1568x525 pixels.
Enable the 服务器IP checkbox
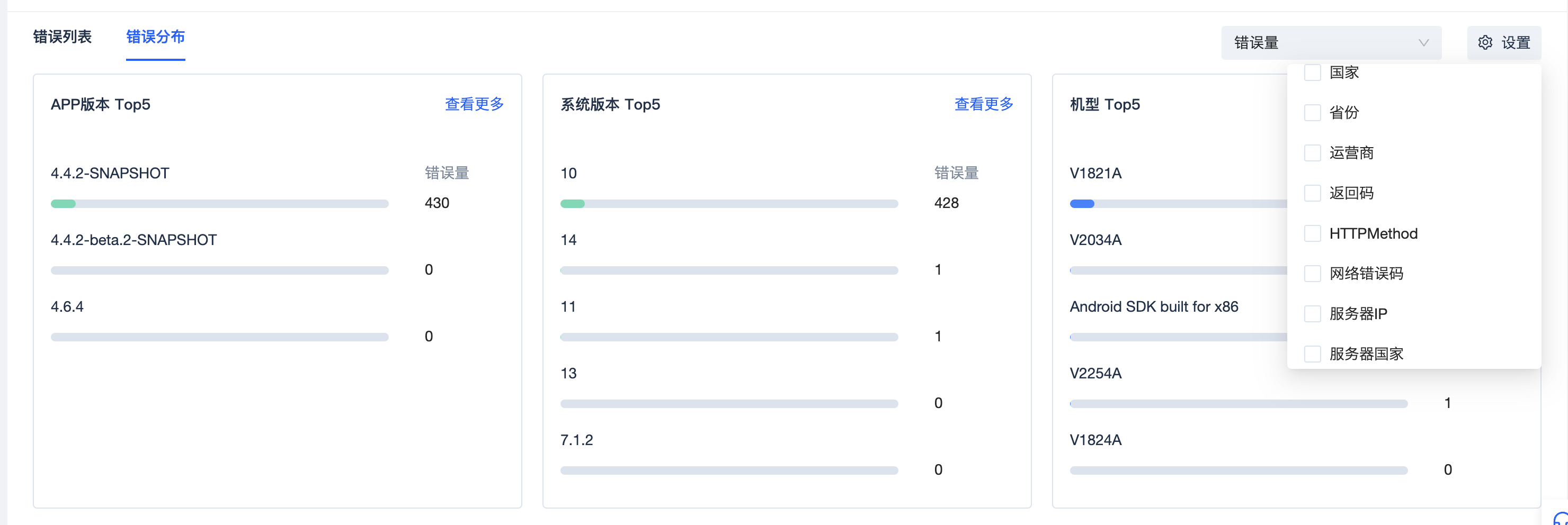tap(1312, 314)
